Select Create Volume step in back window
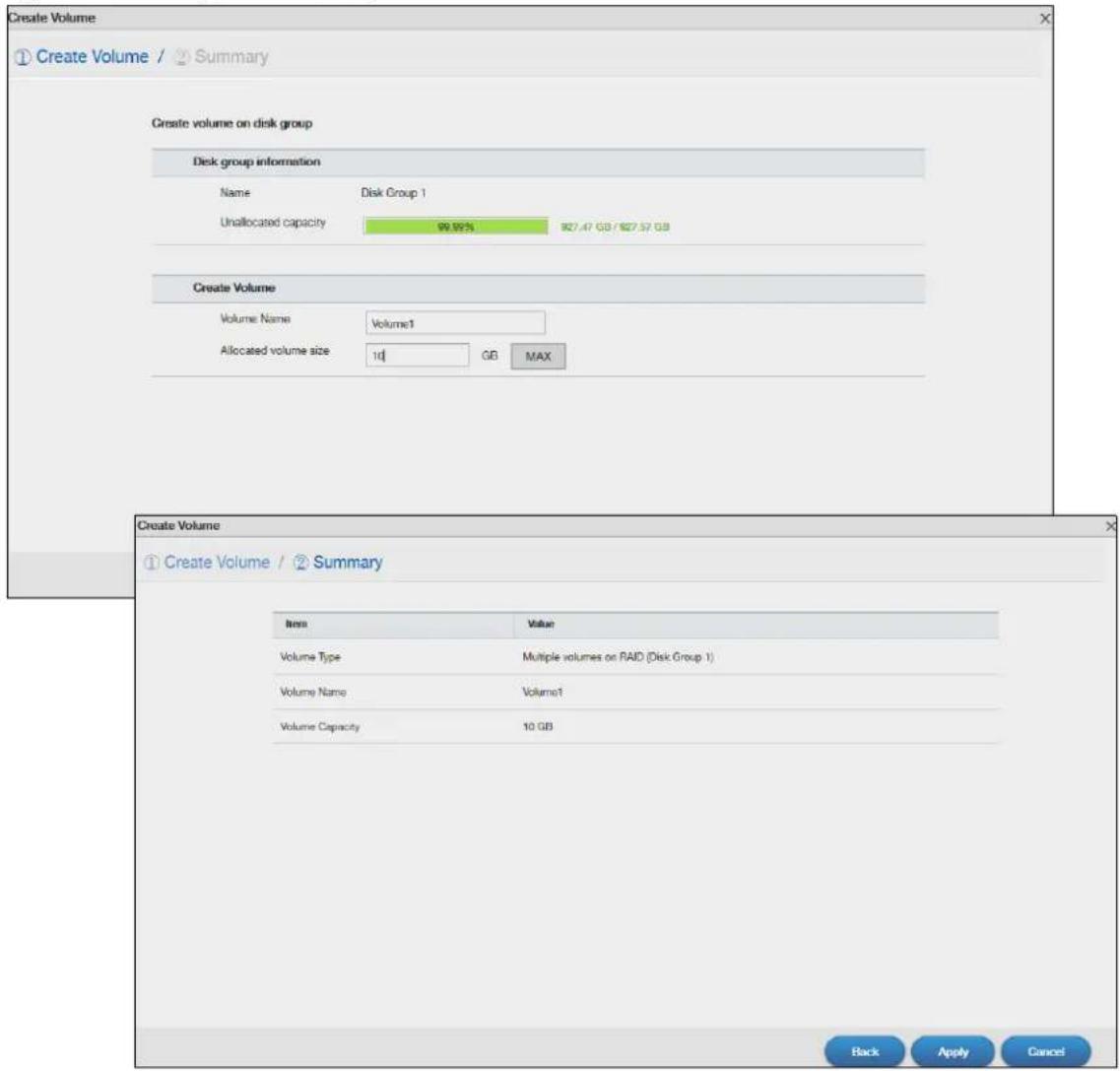The width and height of the screenshot is (1120, 1071). tap(82, 56)
